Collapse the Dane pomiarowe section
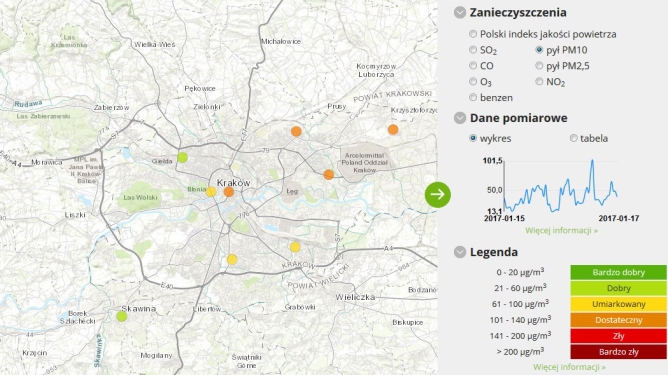The image size is (668, 375). (460, 118)
